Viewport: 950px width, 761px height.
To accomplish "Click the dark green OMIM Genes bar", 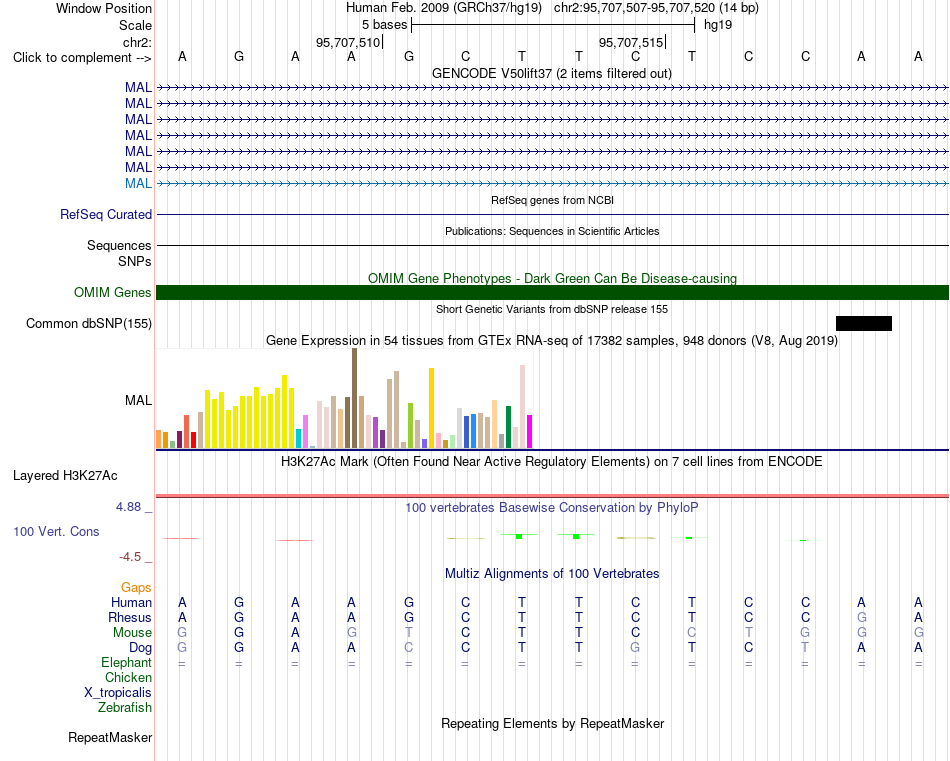I will [x=552, y=293].
